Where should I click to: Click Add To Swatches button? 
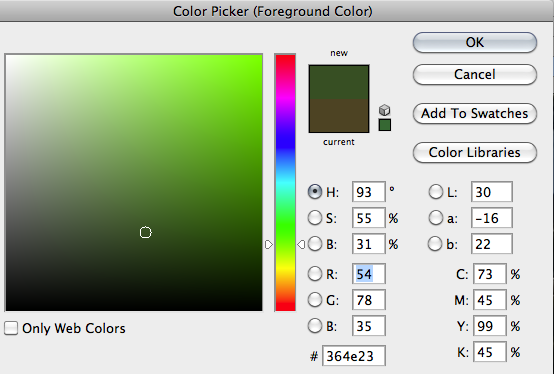(475, 113)
